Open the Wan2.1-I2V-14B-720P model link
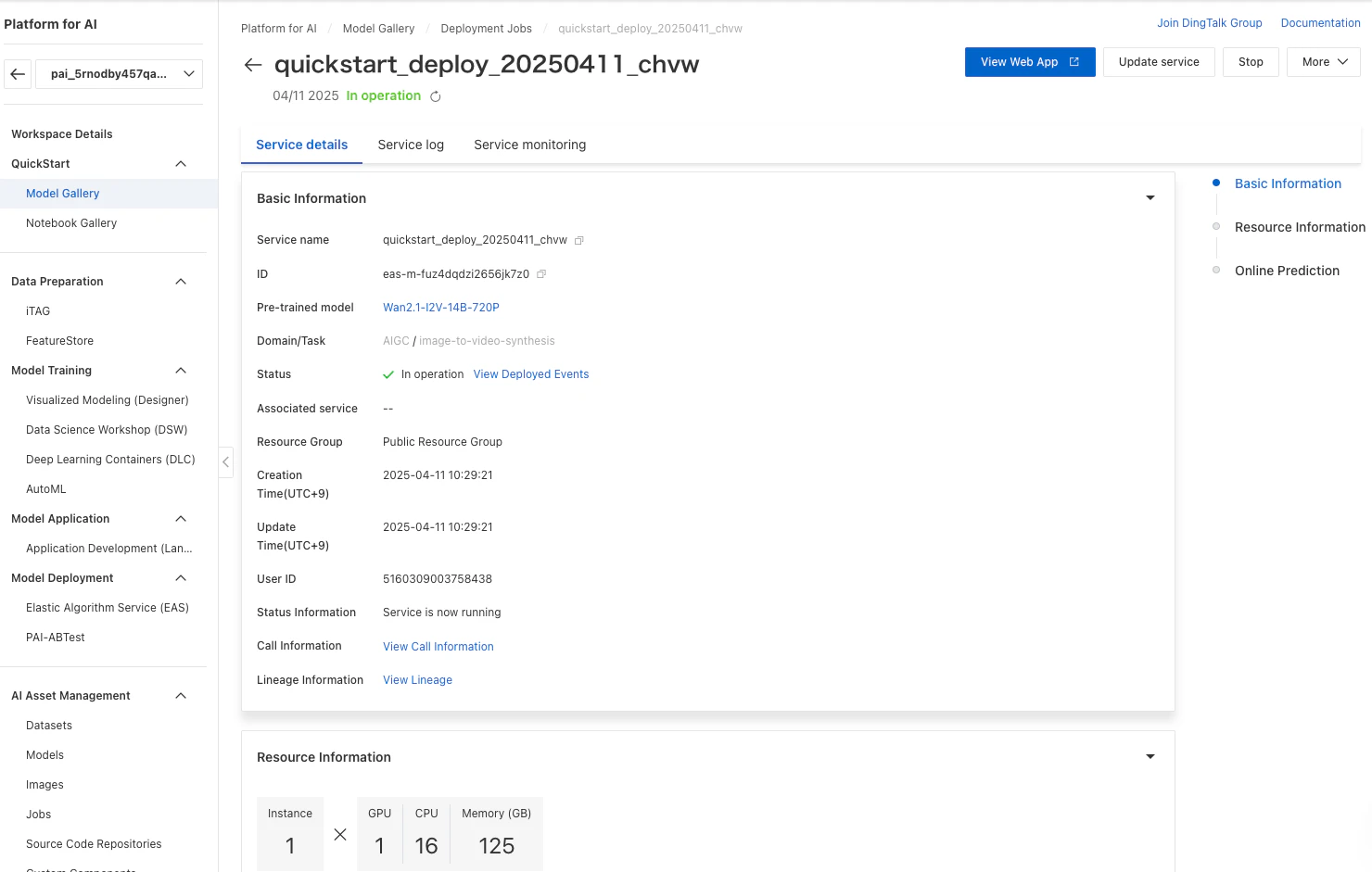 coord(441,308)
